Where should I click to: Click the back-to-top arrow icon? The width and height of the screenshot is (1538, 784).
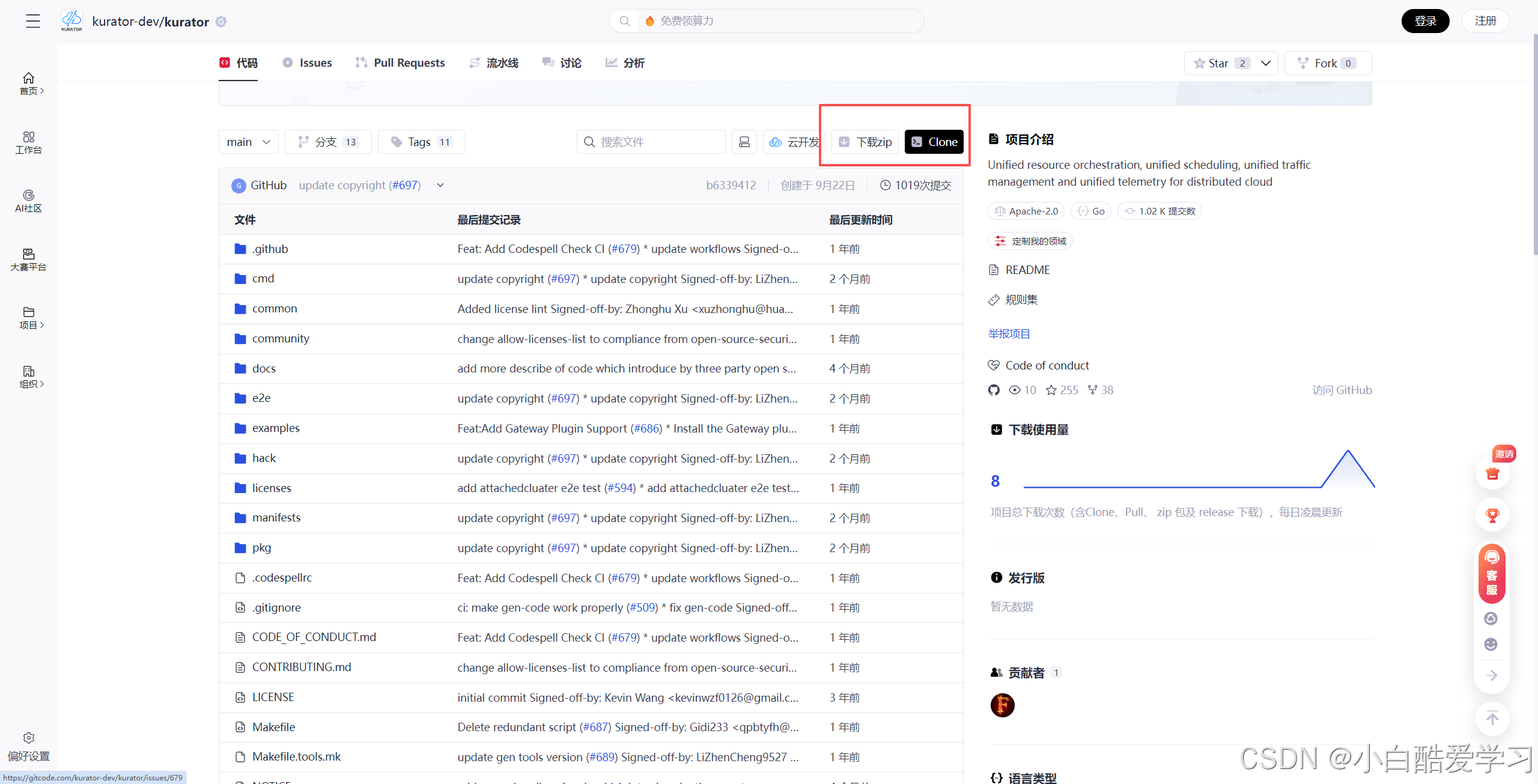1492,718
